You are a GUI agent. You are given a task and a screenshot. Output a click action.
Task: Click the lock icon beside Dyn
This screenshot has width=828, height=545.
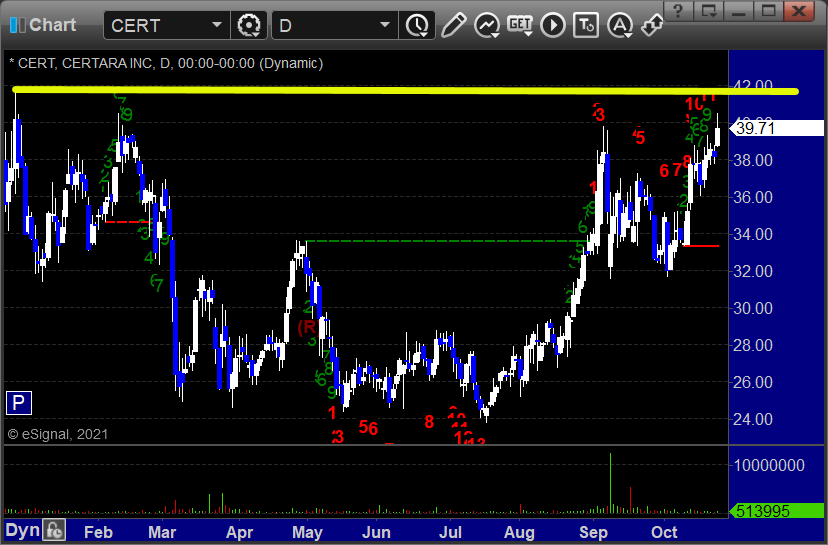coord(54,530)
